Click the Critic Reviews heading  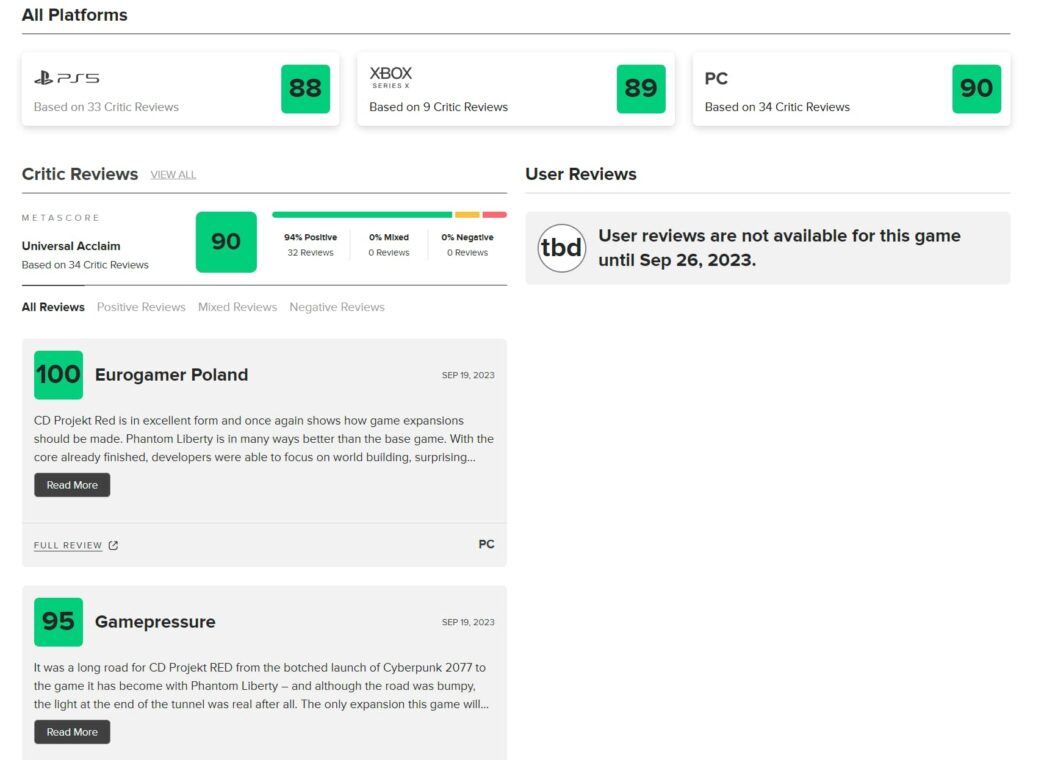[x=80, y=175]
